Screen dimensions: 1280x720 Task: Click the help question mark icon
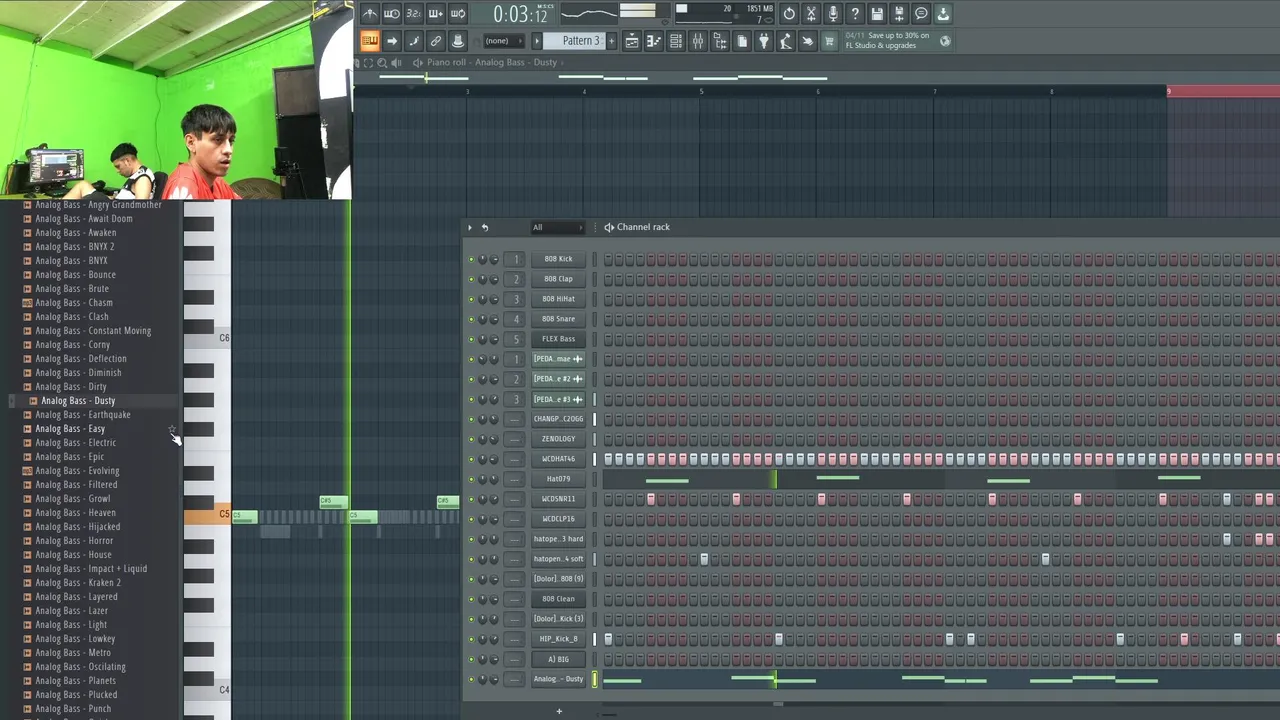(855, 14)
